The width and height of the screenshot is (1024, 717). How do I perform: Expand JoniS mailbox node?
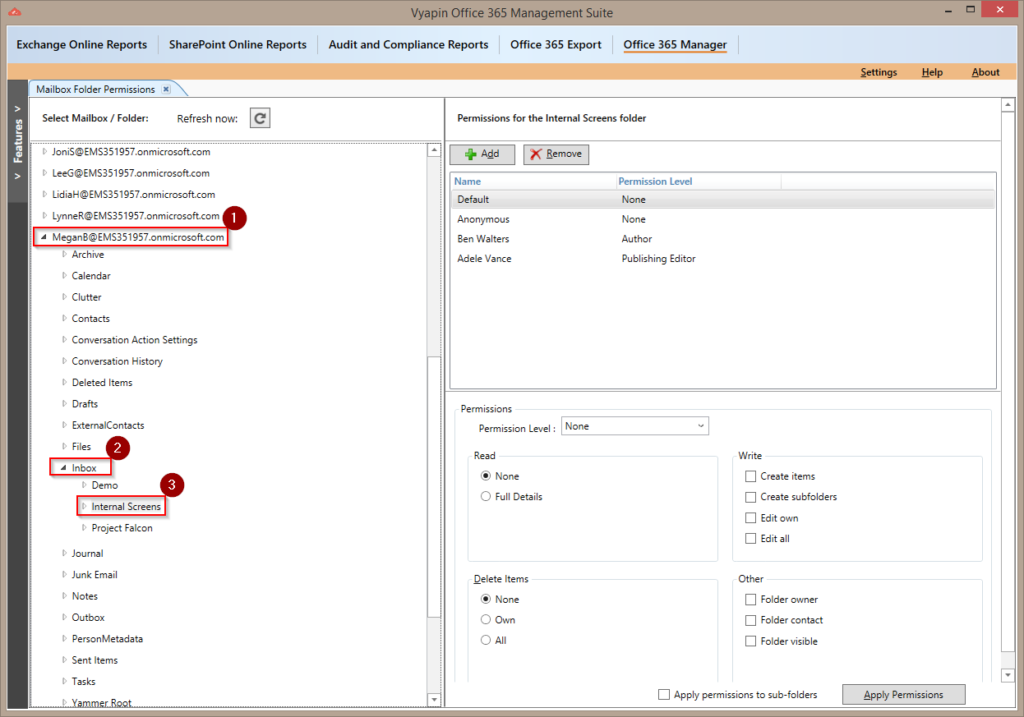tap(44, 151)
